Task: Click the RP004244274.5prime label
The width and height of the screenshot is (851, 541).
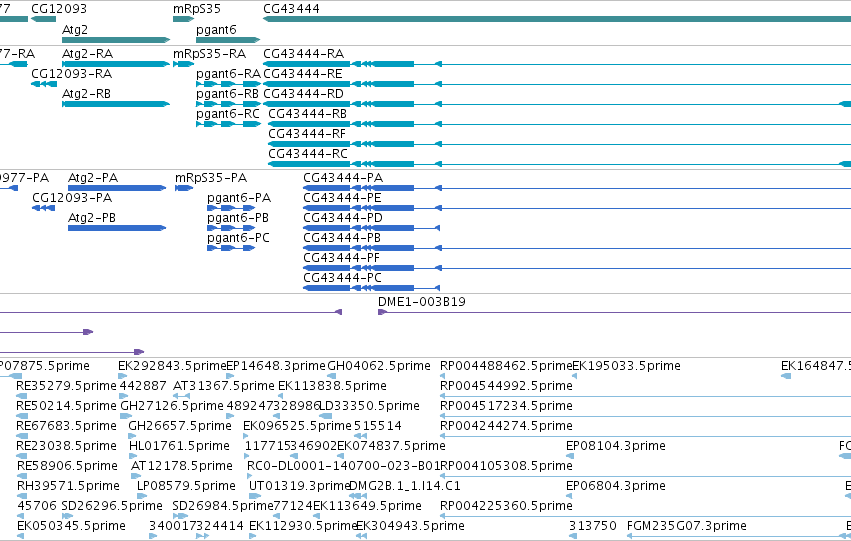Action: click(x=506, y=427)
